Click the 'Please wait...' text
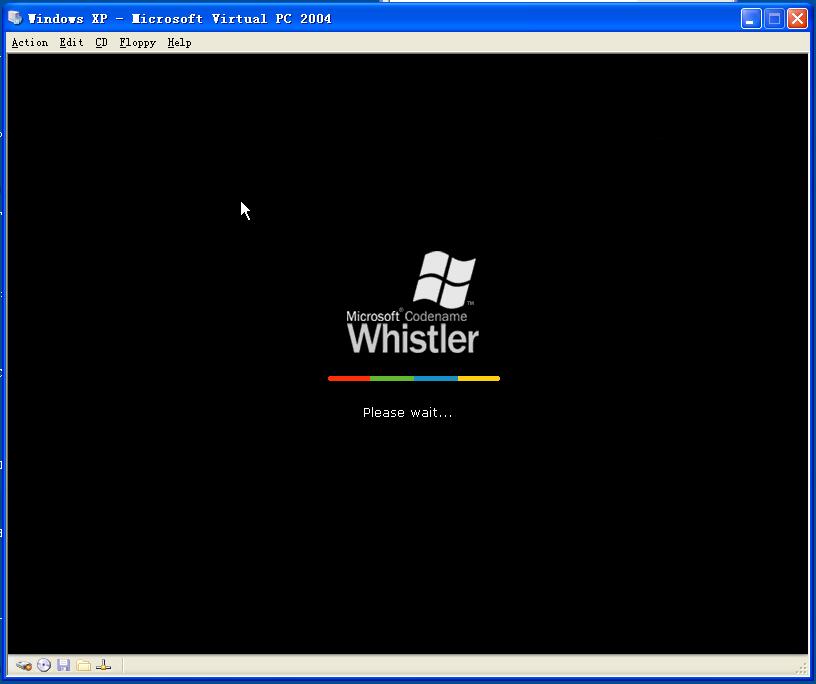Image resolution: width=816 pixels, height=684 pixels. [x=407, y=413]
